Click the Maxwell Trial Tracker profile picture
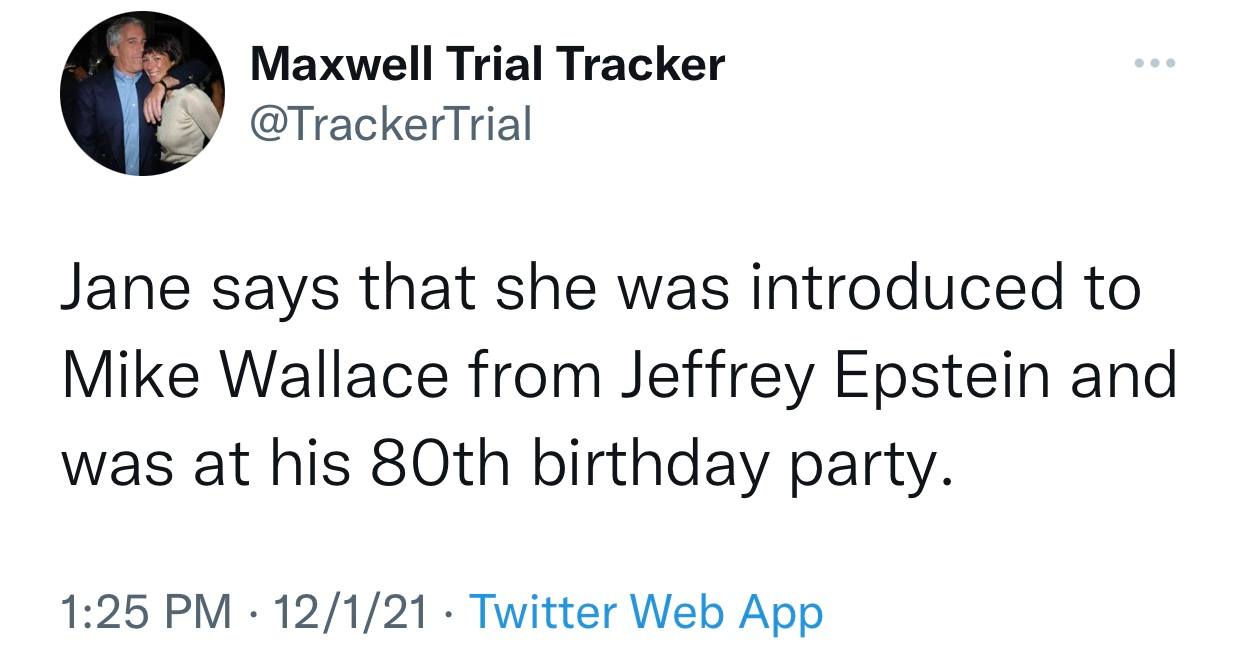The image size is (1242, 663). [141, 94]
